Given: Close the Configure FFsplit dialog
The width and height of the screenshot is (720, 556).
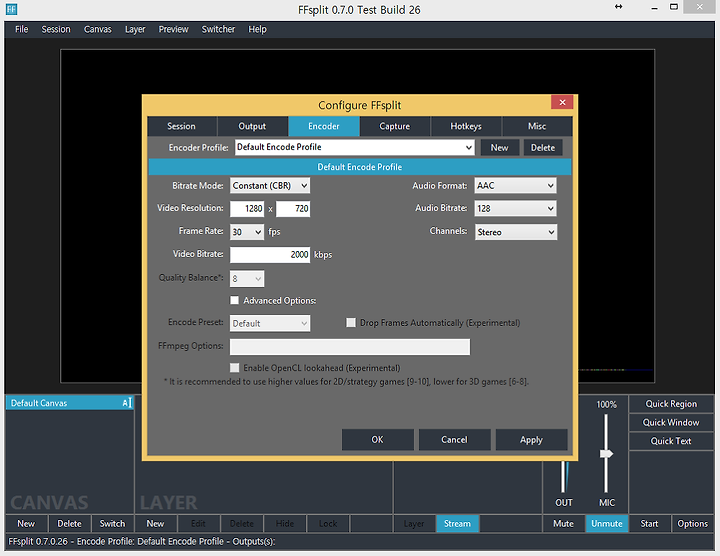Looking at the screenshot, I should pyautogui.click(x=562, y=102).
